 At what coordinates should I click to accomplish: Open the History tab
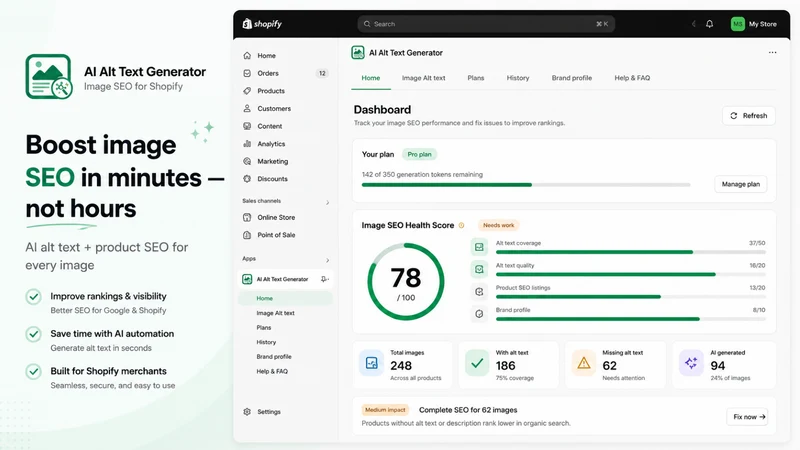pyautogui.click(x=518, y=78)
